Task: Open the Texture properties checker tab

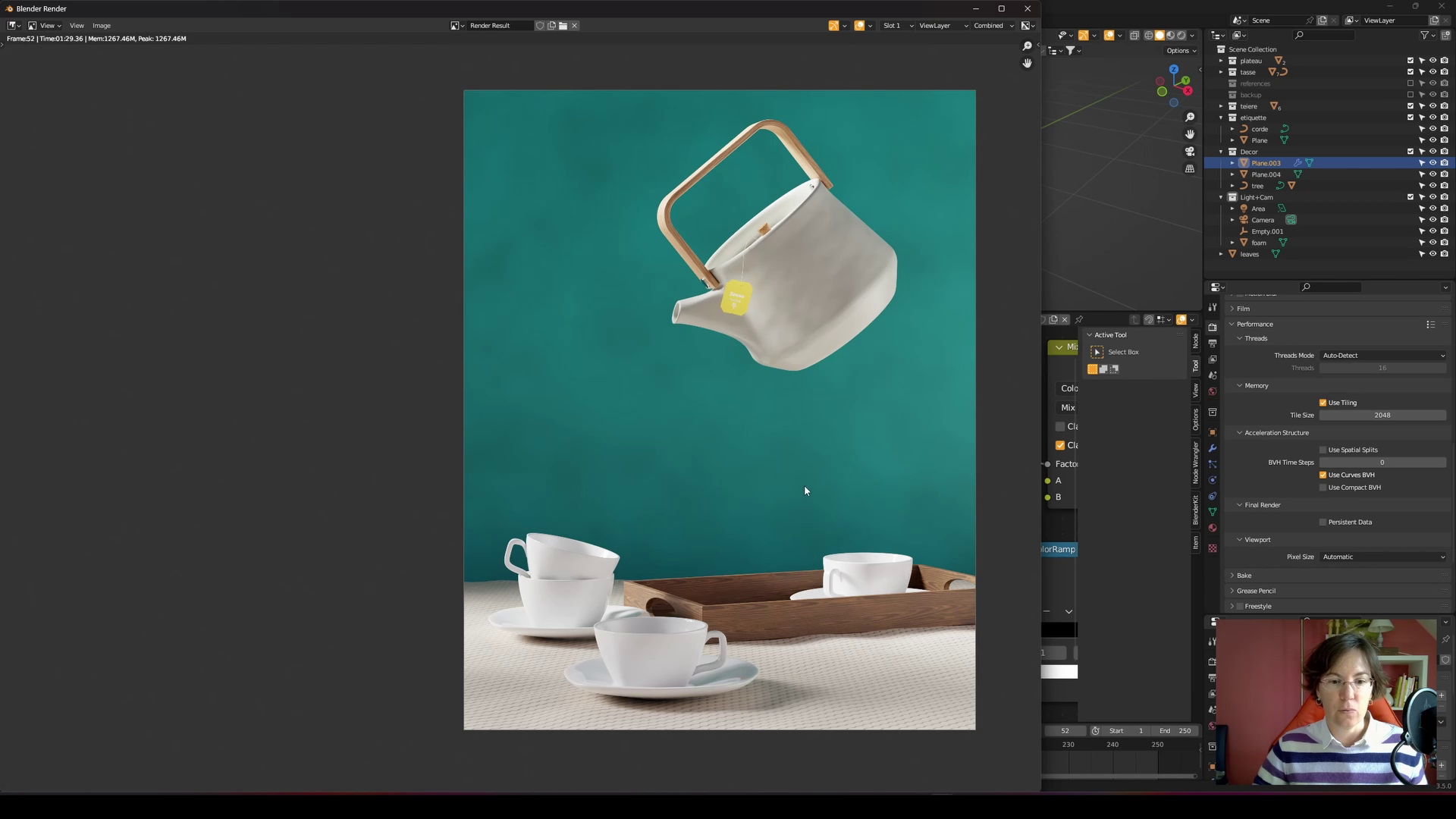Action: [1212, 548]
